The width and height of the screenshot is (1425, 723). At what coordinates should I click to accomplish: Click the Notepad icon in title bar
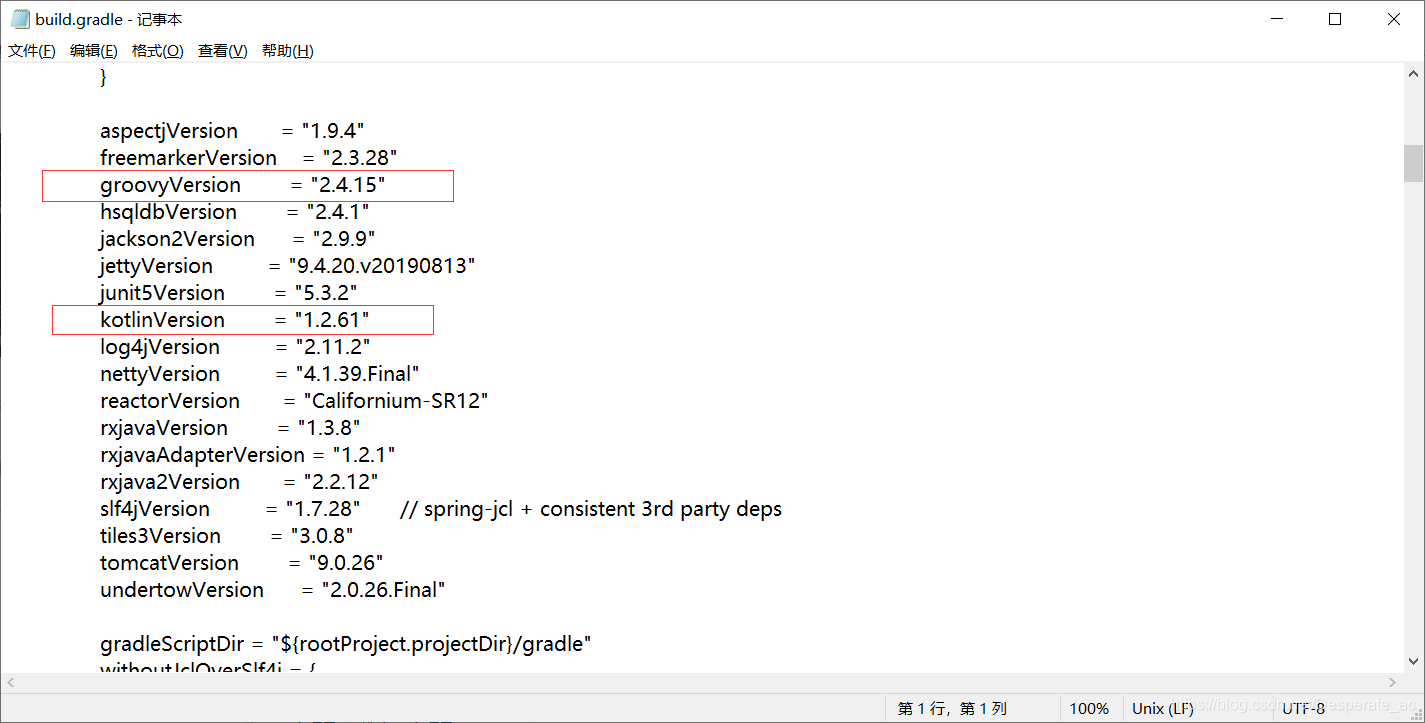coord(20,19)
